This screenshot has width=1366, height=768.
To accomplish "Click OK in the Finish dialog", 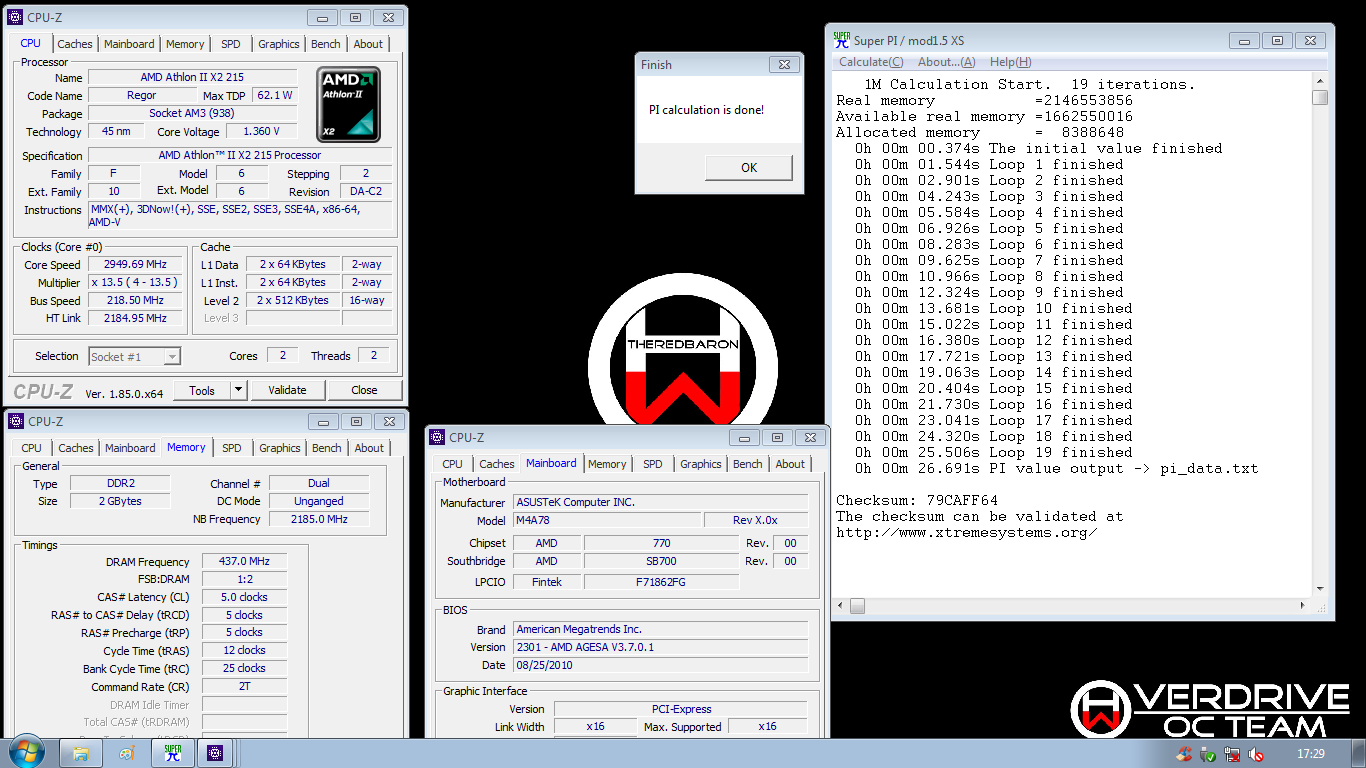I will coord(749,168).
